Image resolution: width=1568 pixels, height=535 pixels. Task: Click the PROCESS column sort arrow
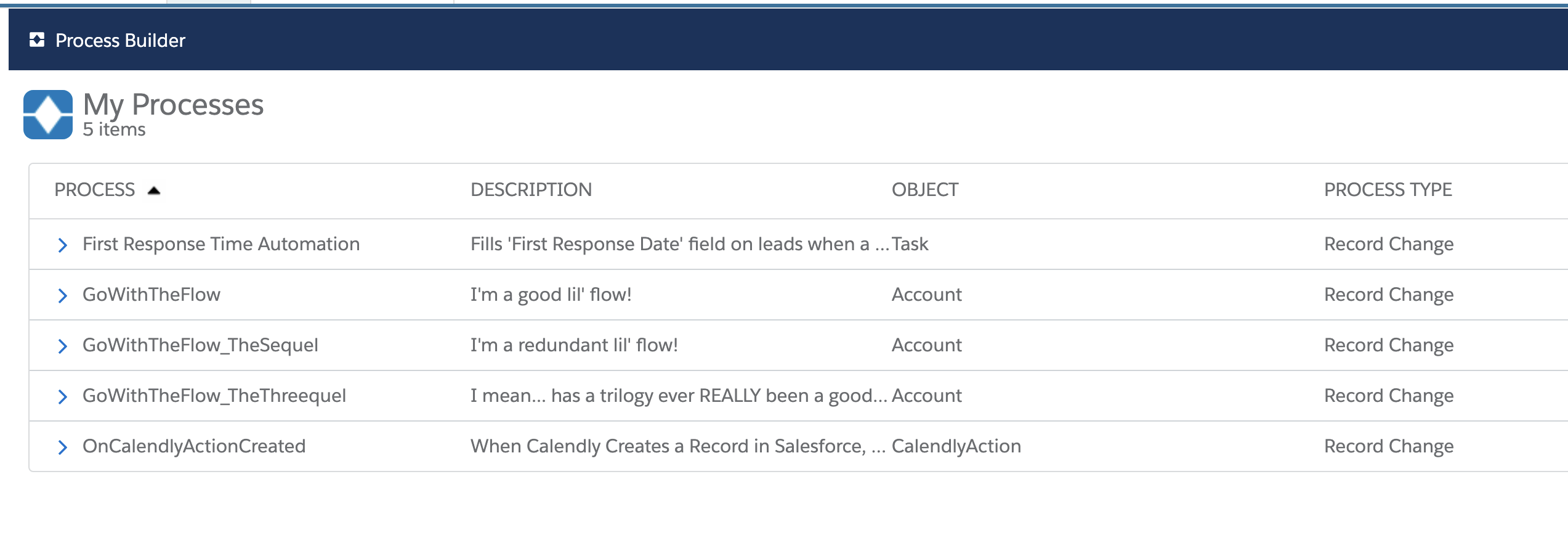coord(154,190)
